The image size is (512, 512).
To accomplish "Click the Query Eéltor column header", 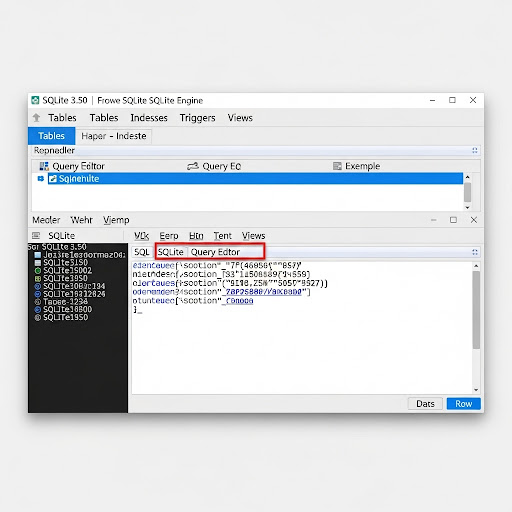I will pyautogui.click(x=78, y=166).
